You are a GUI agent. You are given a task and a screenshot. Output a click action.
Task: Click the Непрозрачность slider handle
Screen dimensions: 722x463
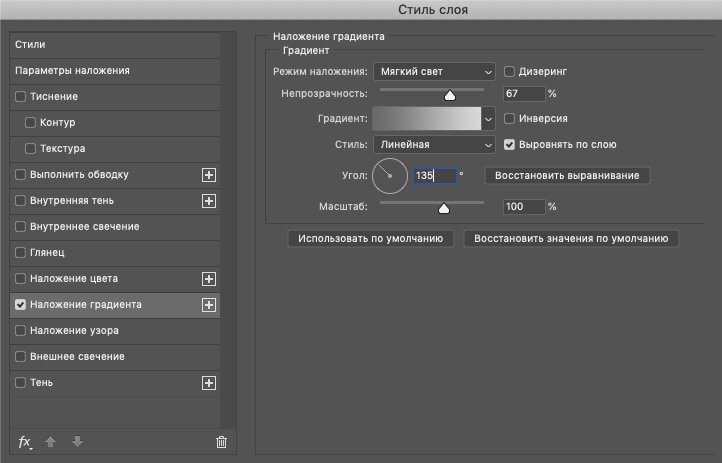click(449, 96)
